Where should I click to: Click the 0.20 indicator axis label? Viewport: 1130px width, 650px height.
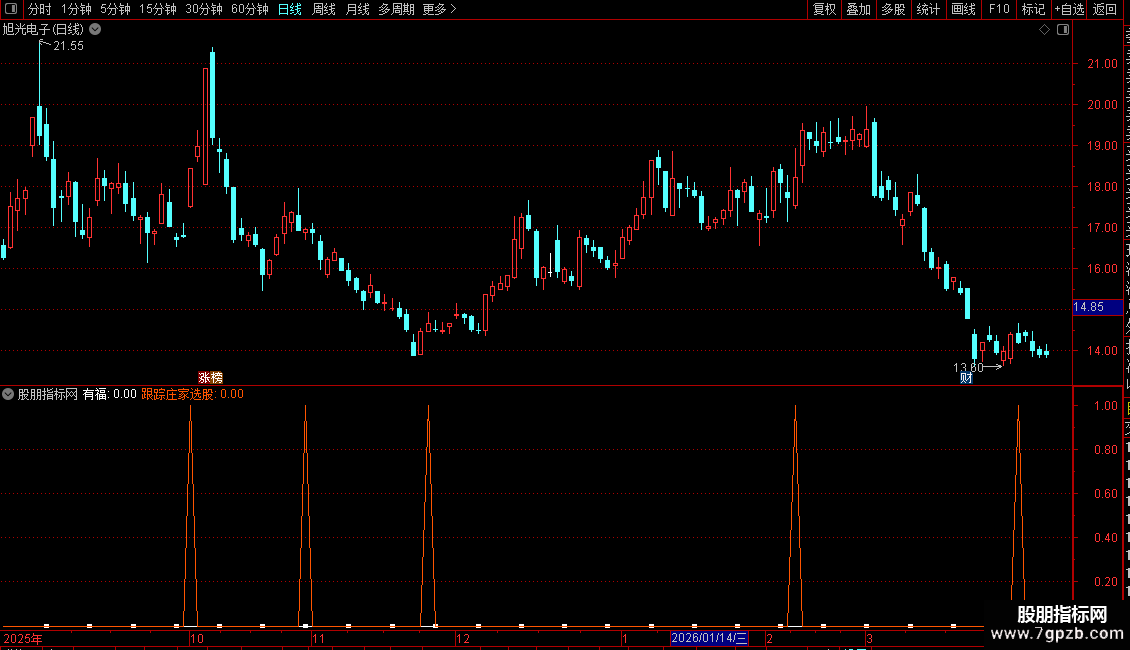[x=1106, y=582]
